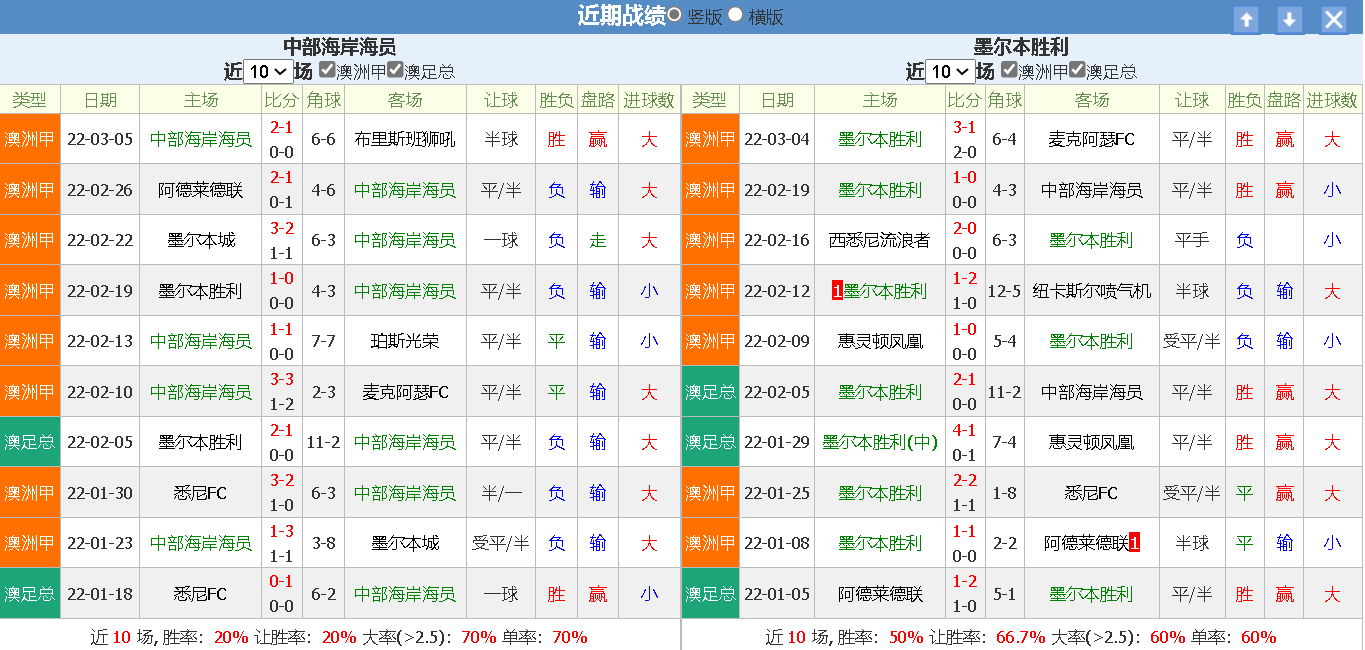Click 西悉尼流浪者 team name
1365x650 pixels.
[880, 240]
